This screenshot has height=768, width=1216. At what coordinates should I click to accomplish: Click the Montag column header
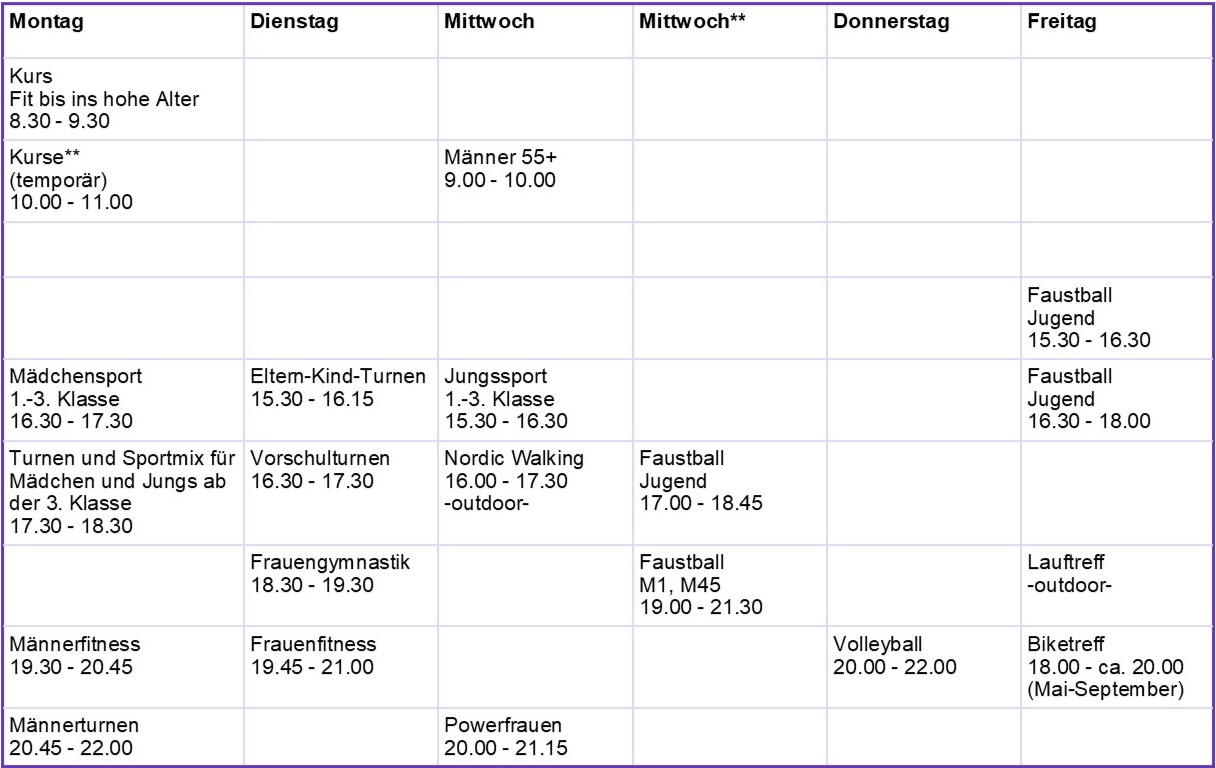123,31
